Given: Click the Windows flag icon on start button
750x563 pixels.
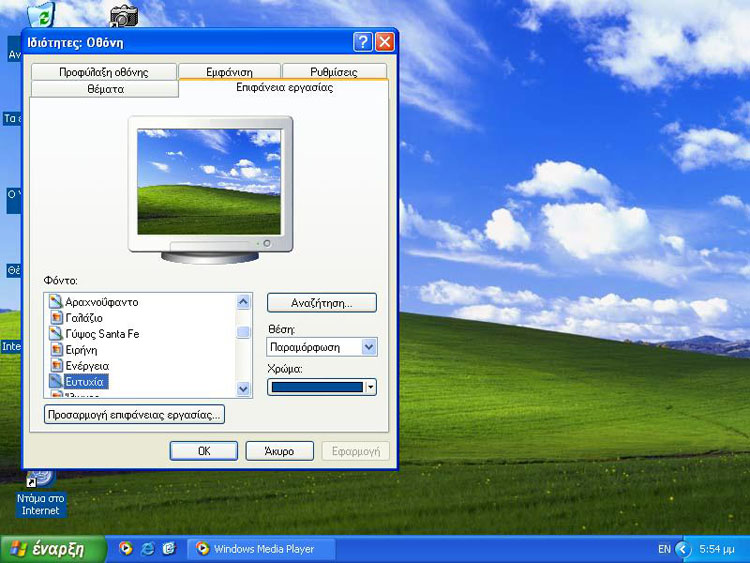Looking at the screenshot, I should coord(18,549).
